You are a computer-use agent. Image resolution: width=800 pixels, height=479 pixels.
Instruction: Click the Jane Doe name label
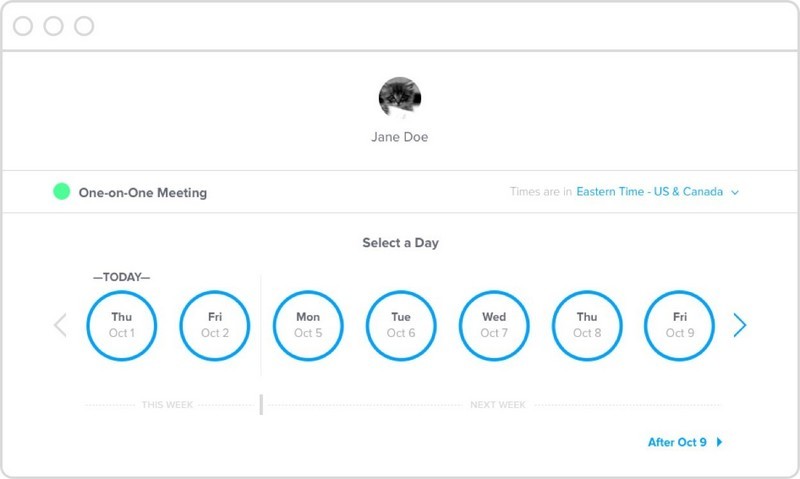click(x=399, y=137)
